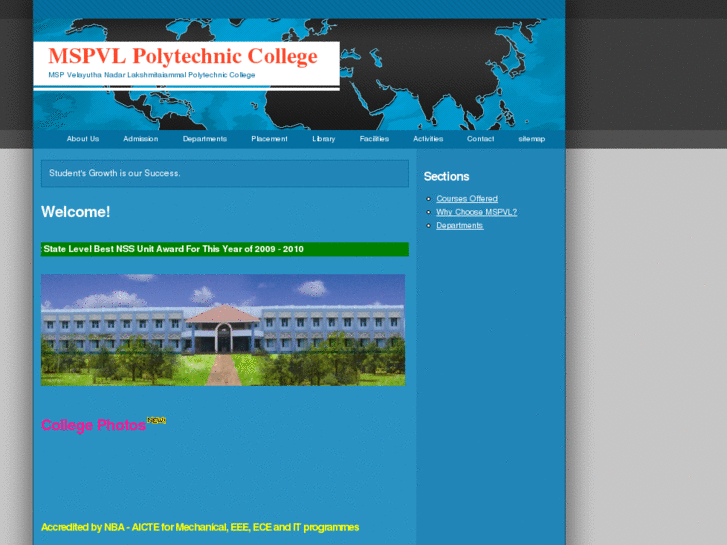Click the Courses Offered link
The width and height of the screenshot is (727, 545).
tap(467, 199)
